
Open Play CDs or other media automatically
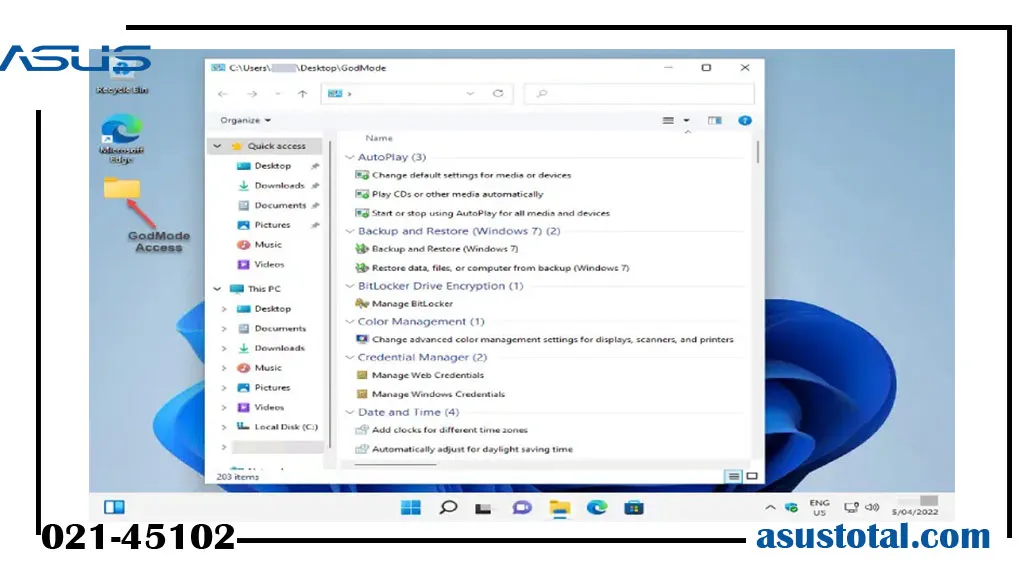tap(457, 194)
